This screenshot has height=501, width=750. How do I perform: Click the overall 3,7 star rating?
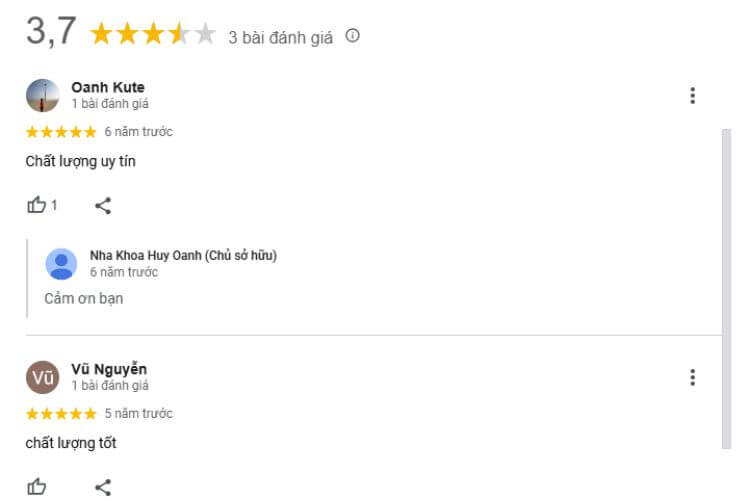click(x=152, y=35)
